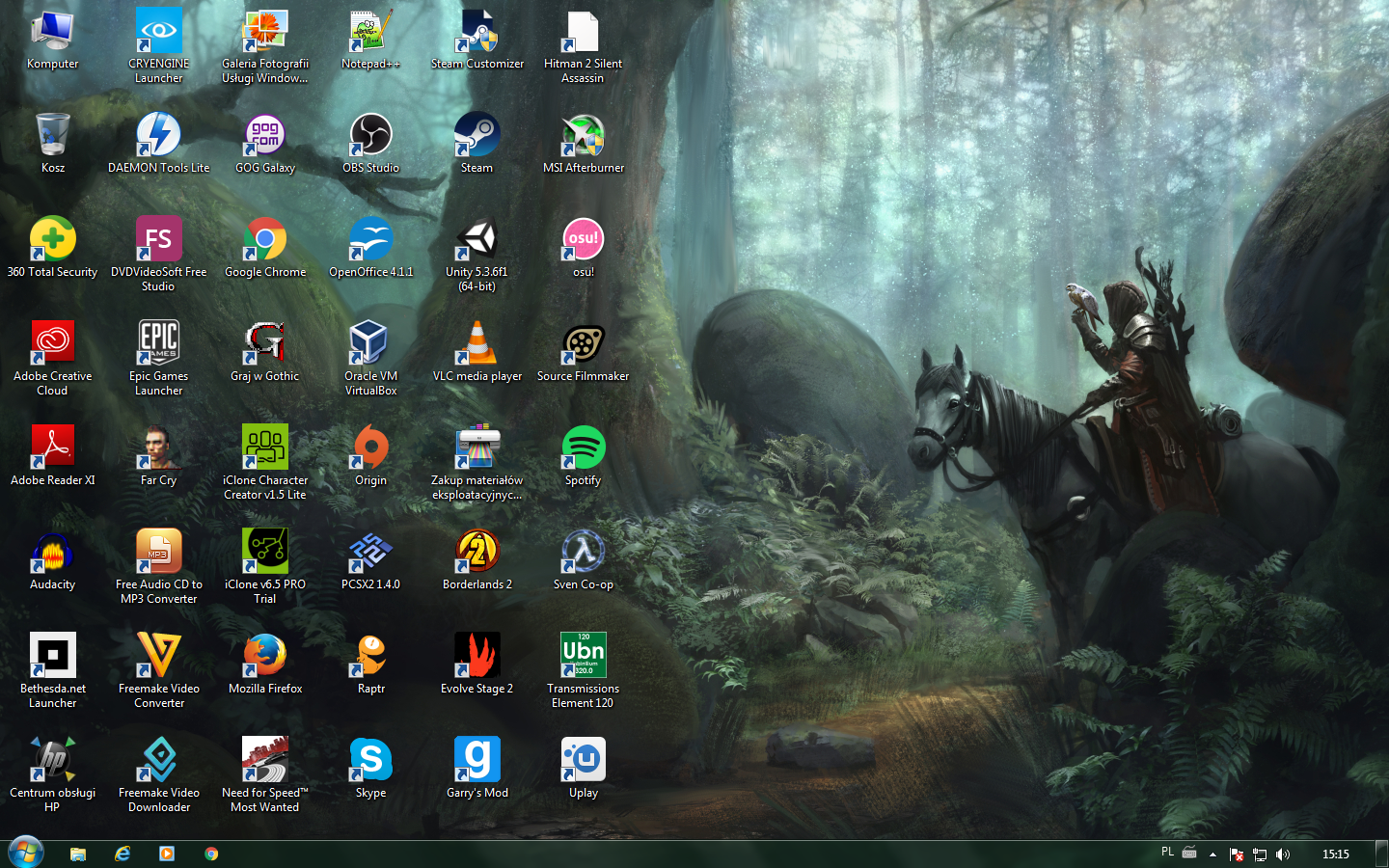Image resolution: width=1389 pixels, height=868 pixels.
Task: Select the Source Filmmaker icon
Action: [x=583, y=351]
